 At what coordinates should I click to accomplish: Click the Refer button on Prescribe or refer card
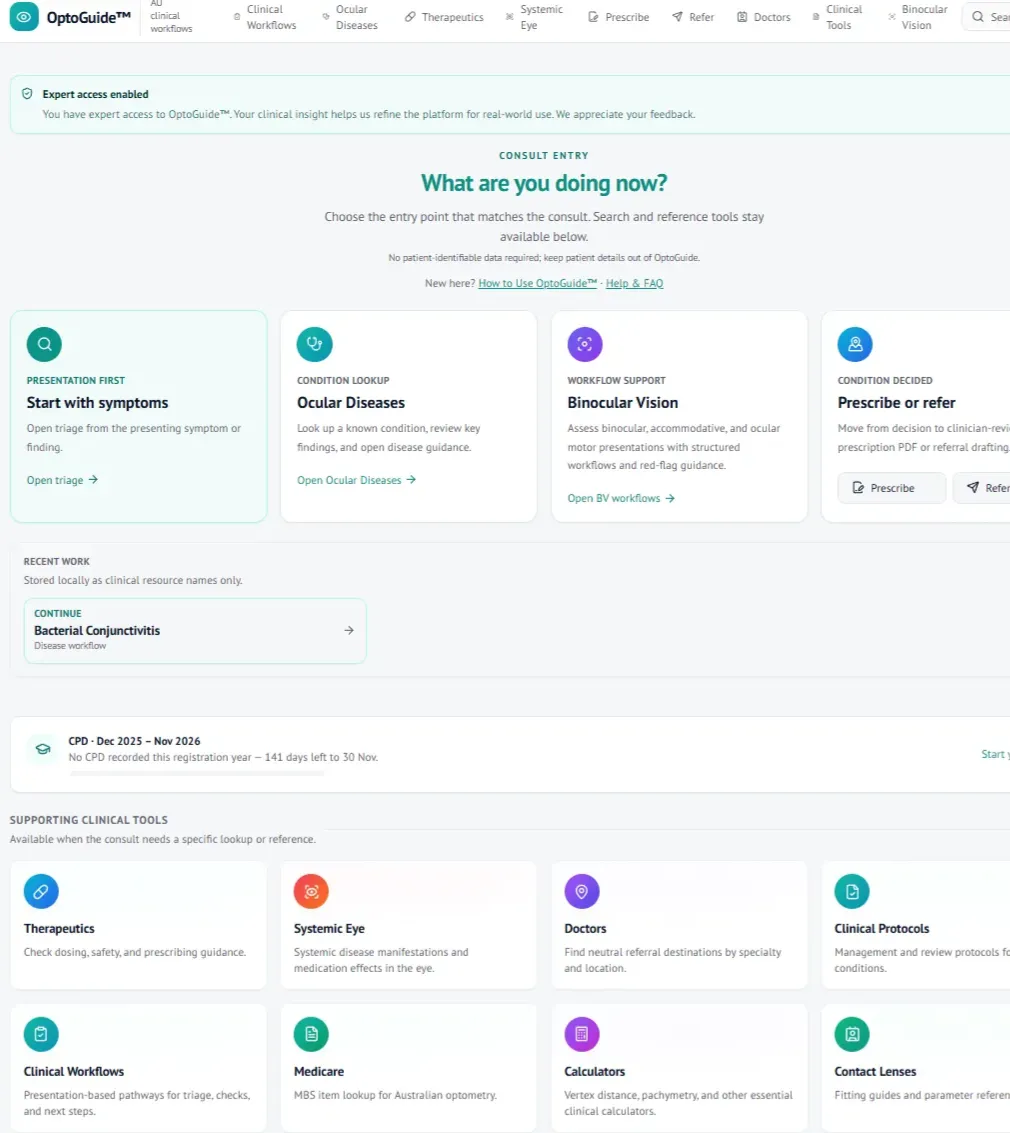(x=983, y=488)
